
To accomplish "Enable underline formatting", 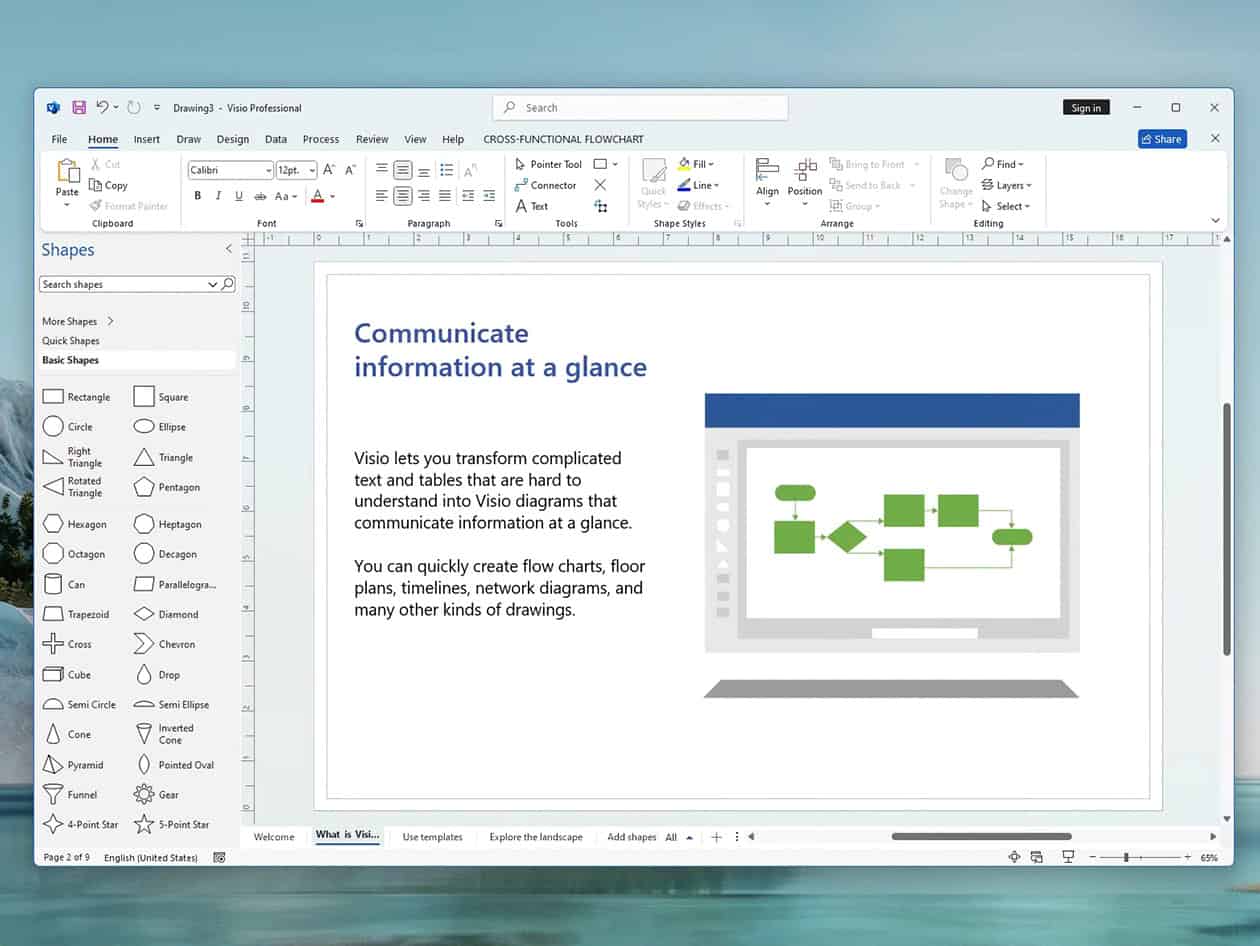I will click(x=239, y=196).
